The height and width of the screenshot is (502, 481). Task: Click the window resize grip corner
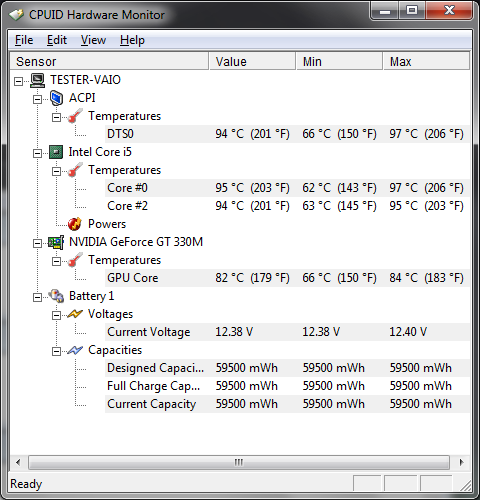(x=465, y=486)
